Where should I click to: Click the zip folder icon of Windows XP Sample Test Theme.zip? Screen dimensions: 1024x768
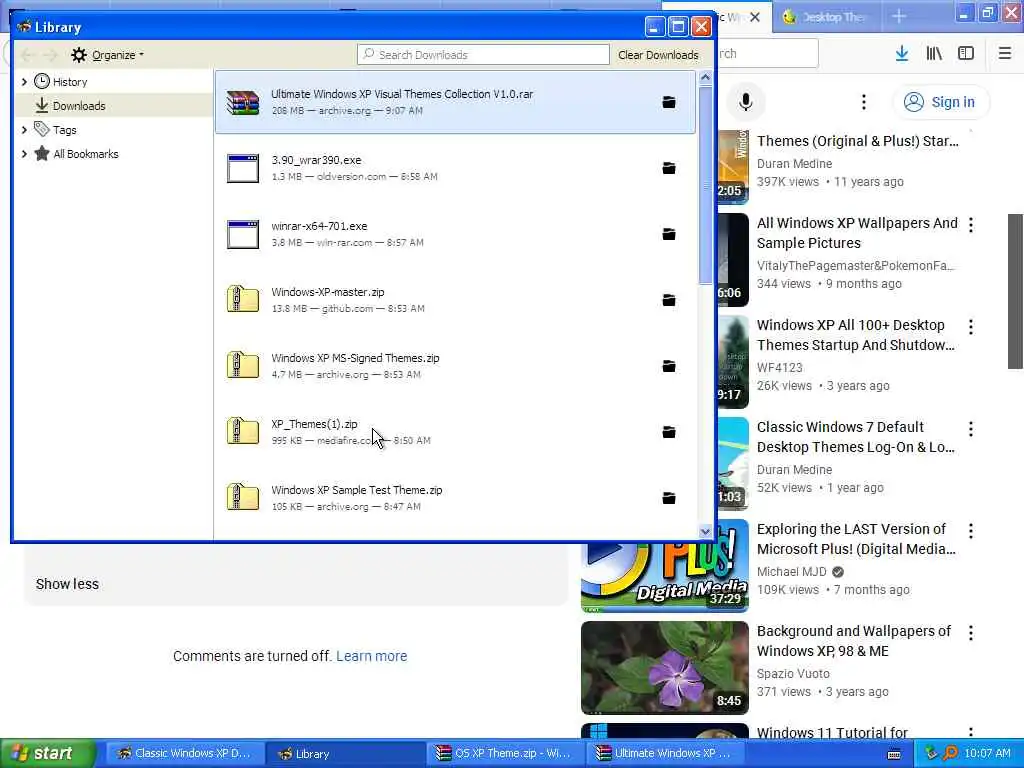(x=243, y=497)
